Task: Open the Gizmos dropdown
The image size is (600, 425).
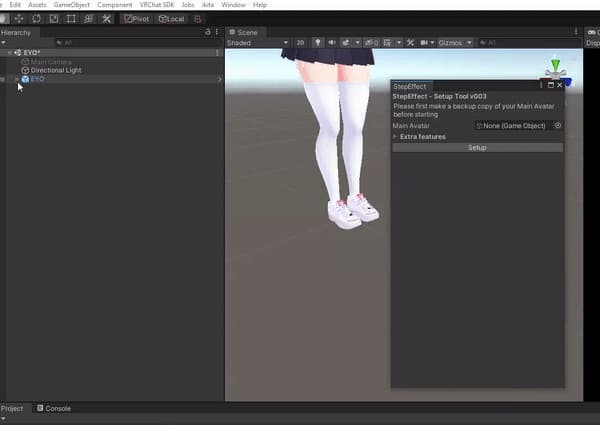Action: point(453,43)
